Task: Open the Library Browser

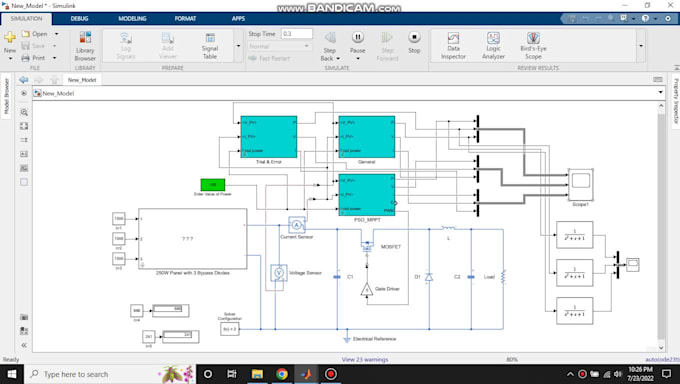Action: (85, 46)
